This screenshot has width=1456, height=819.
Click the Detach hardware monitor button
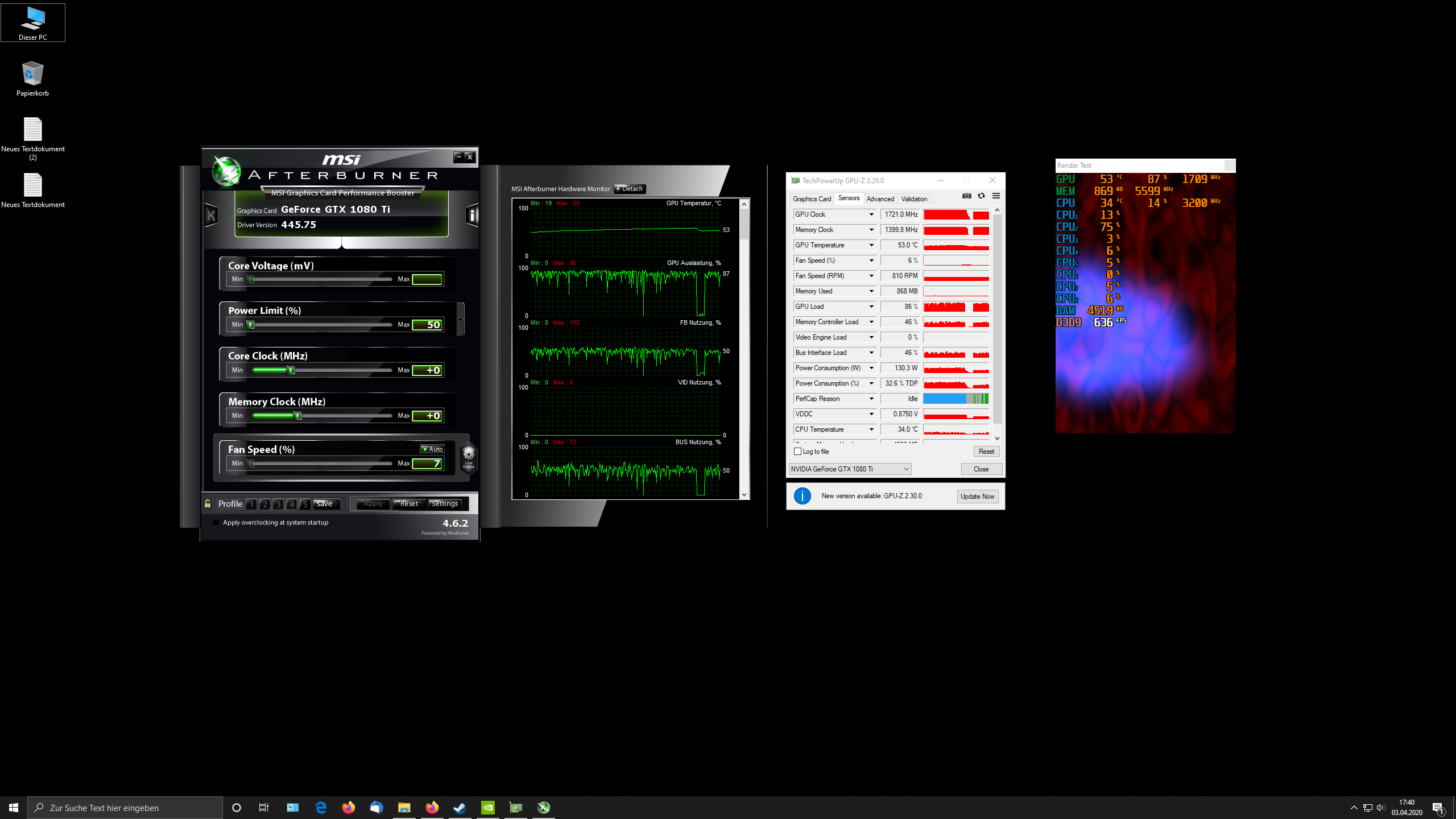coord(630,189)
